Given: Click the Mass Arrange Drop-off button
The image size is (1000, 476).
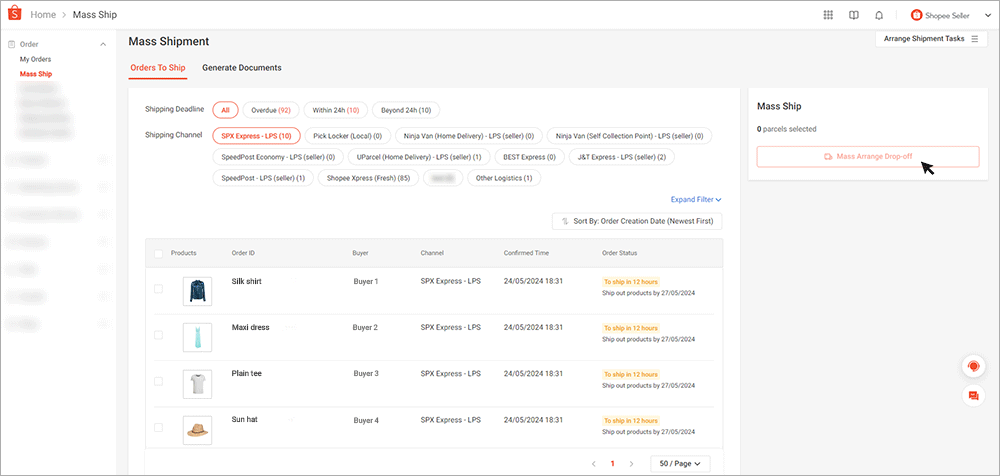Looking at the screenshot, I should [867, 157].
